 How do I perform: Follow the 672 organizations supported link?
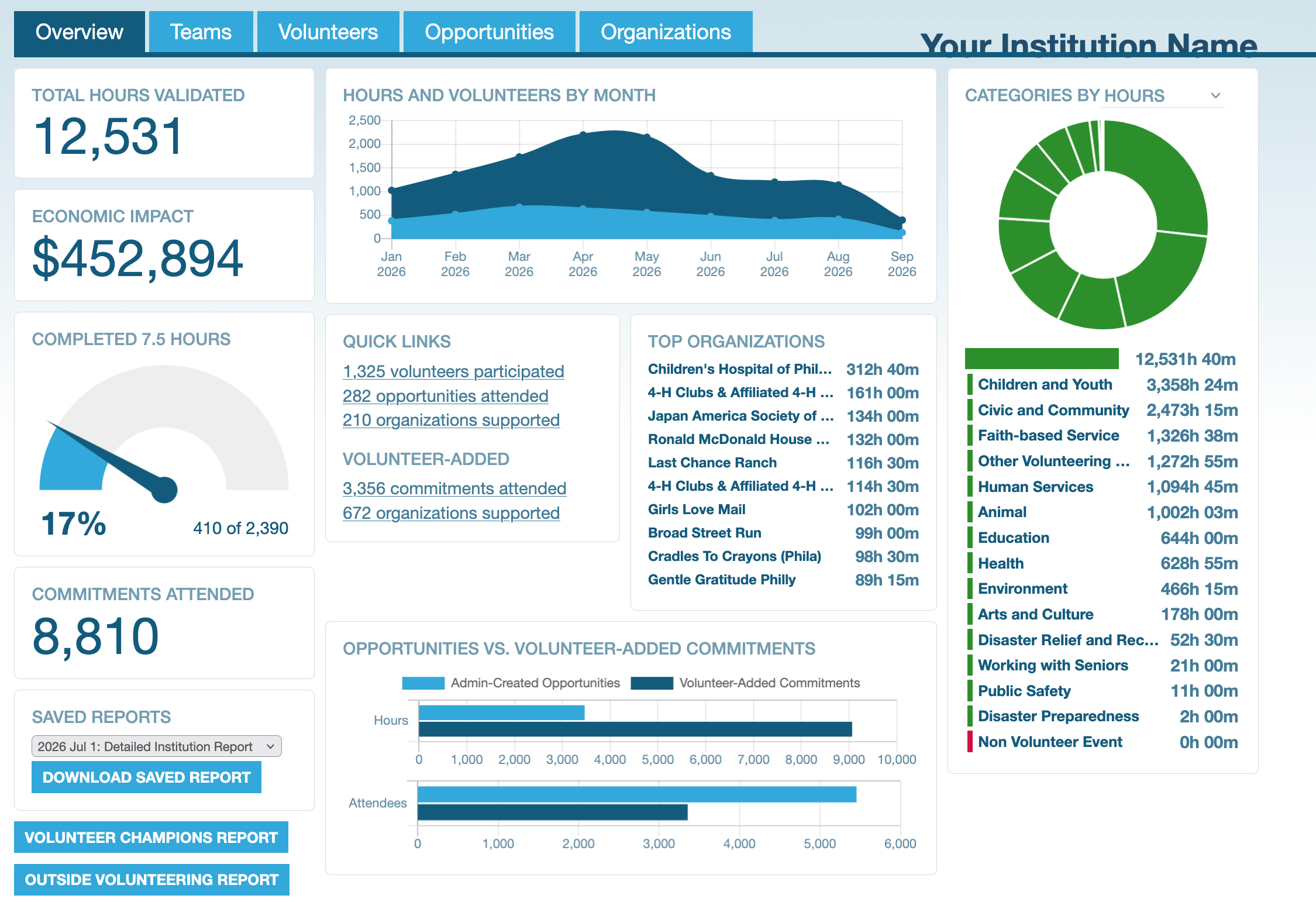pyautogui.click(x=452, y=513)
